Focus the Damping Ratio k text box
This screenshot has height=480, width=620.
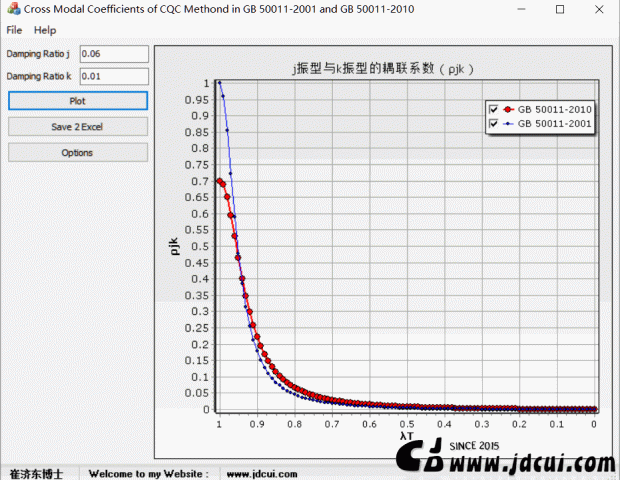tap(113, 76)
